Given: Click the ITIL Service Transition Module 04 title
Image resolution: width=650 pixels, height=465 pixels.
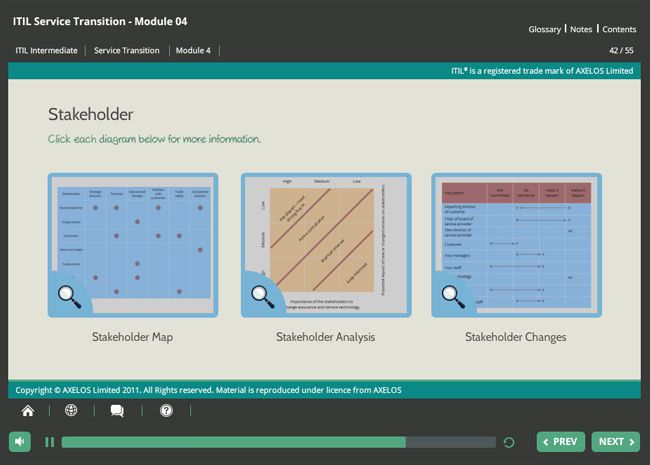Looking at the screenshot, I should click(100, 22).
